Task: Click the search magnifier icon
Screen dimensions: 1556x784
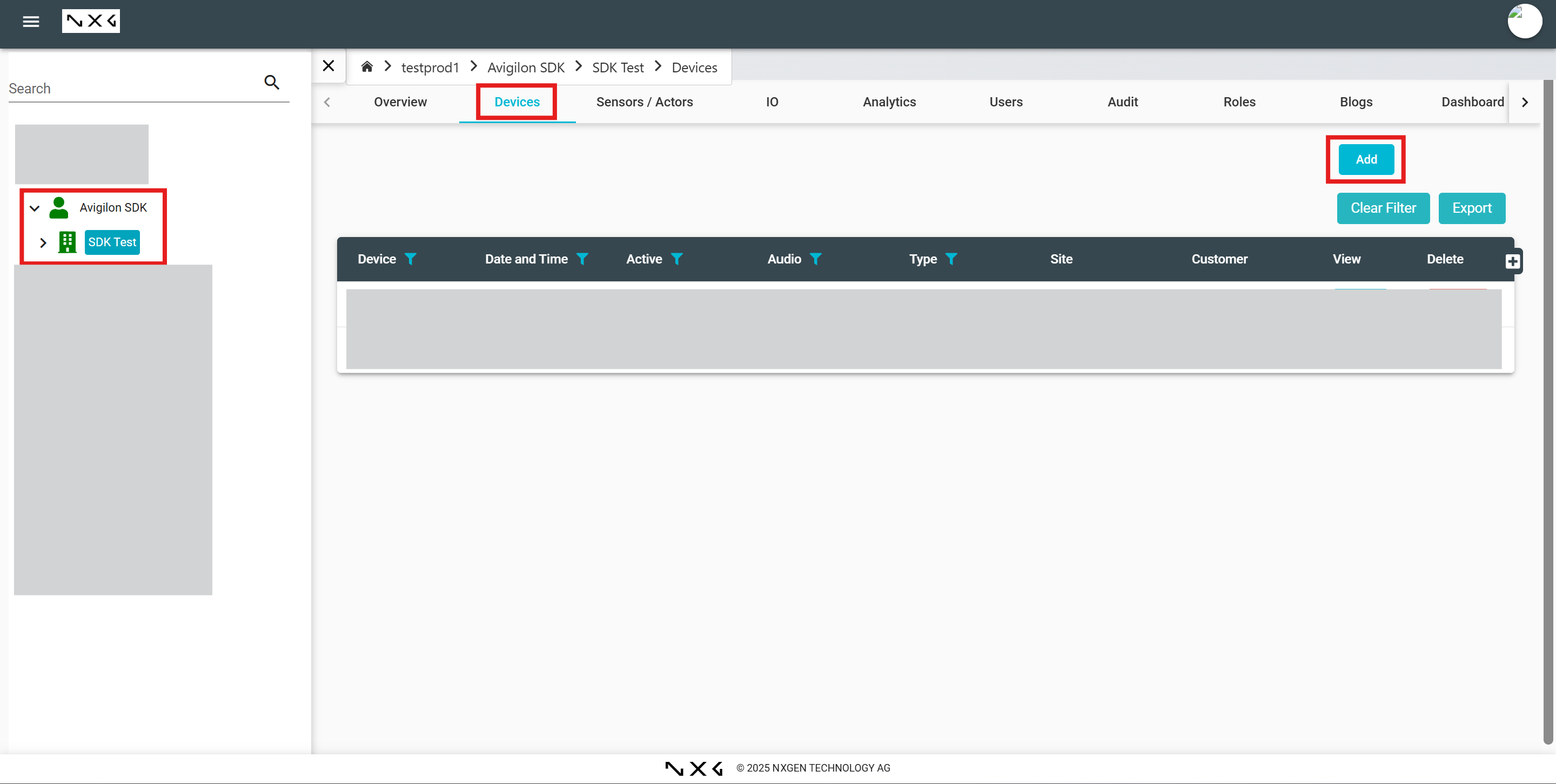Action: click(x=272, y=82)
